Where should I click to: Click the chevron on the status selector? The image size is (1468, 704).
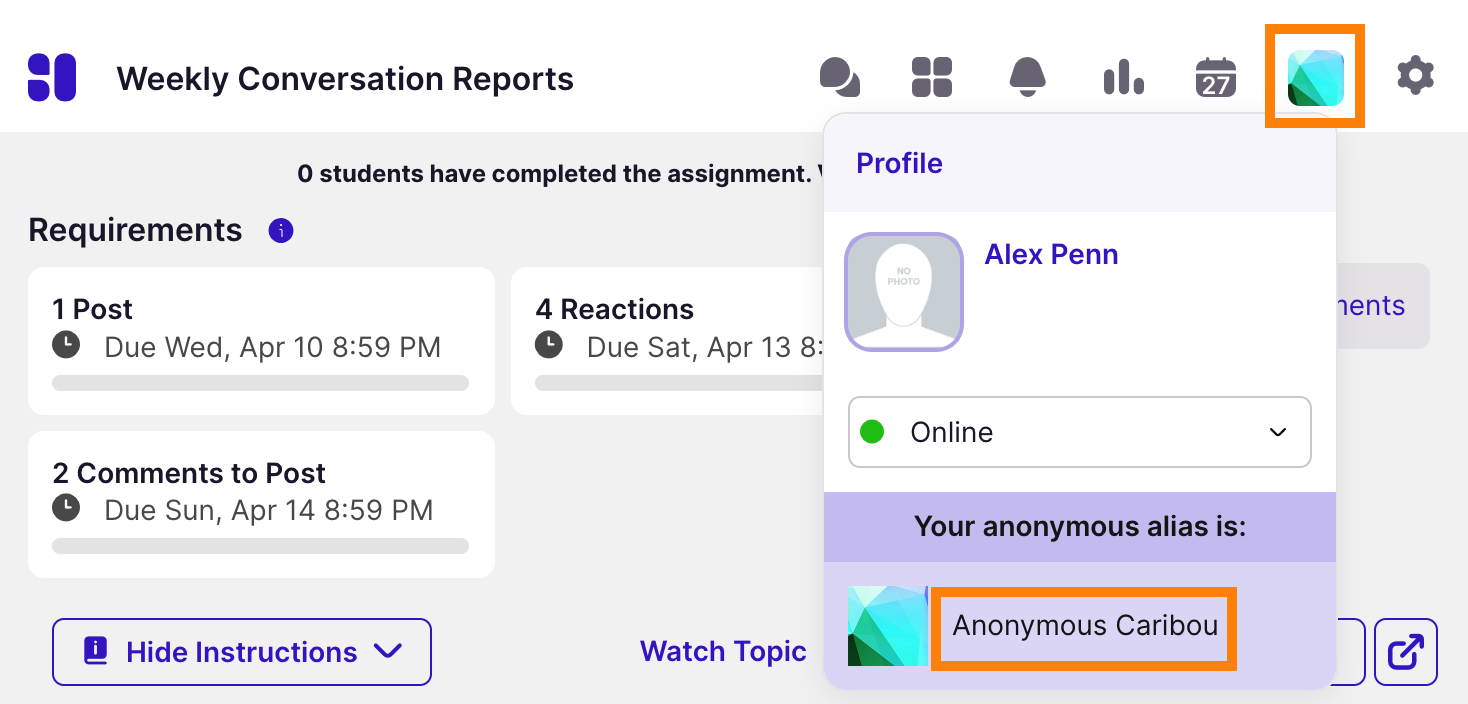[x=1277, y=432]
